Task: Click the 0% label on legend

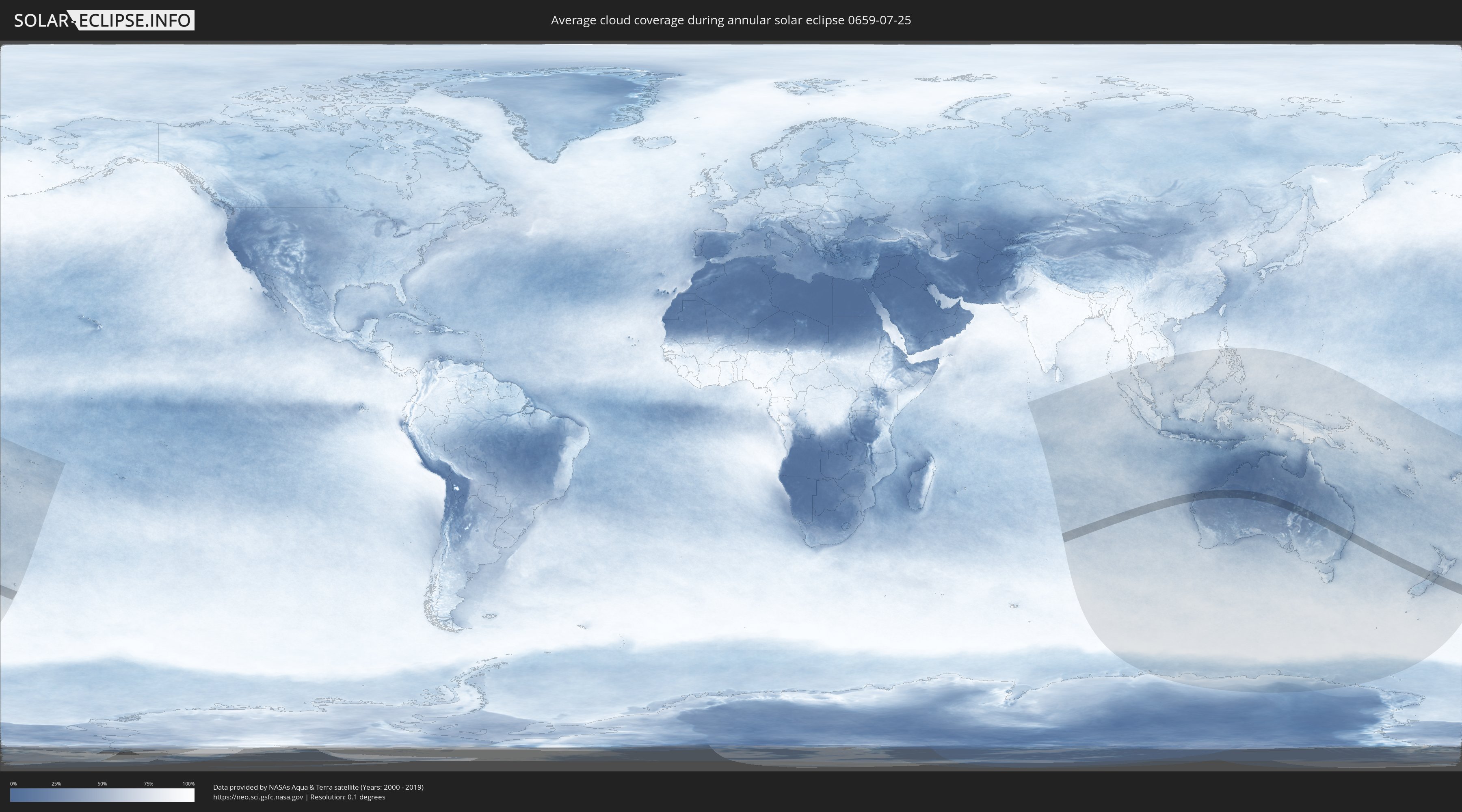Action: tap(13, 784)
